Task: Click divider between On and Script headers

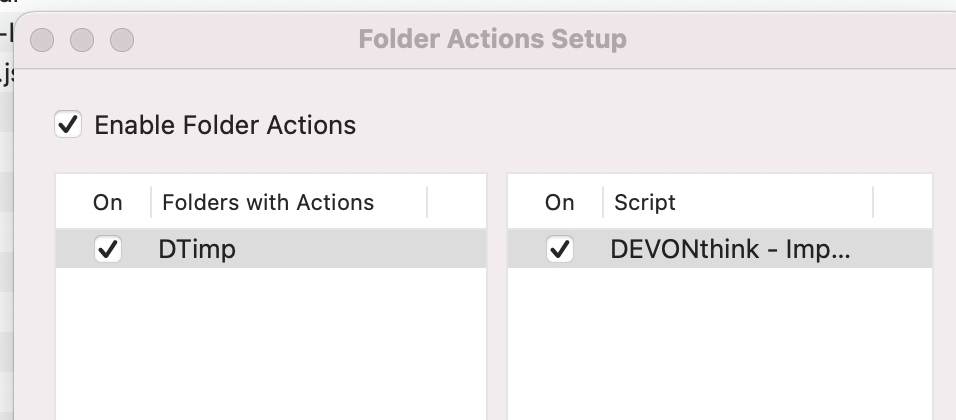Action: 603,202
